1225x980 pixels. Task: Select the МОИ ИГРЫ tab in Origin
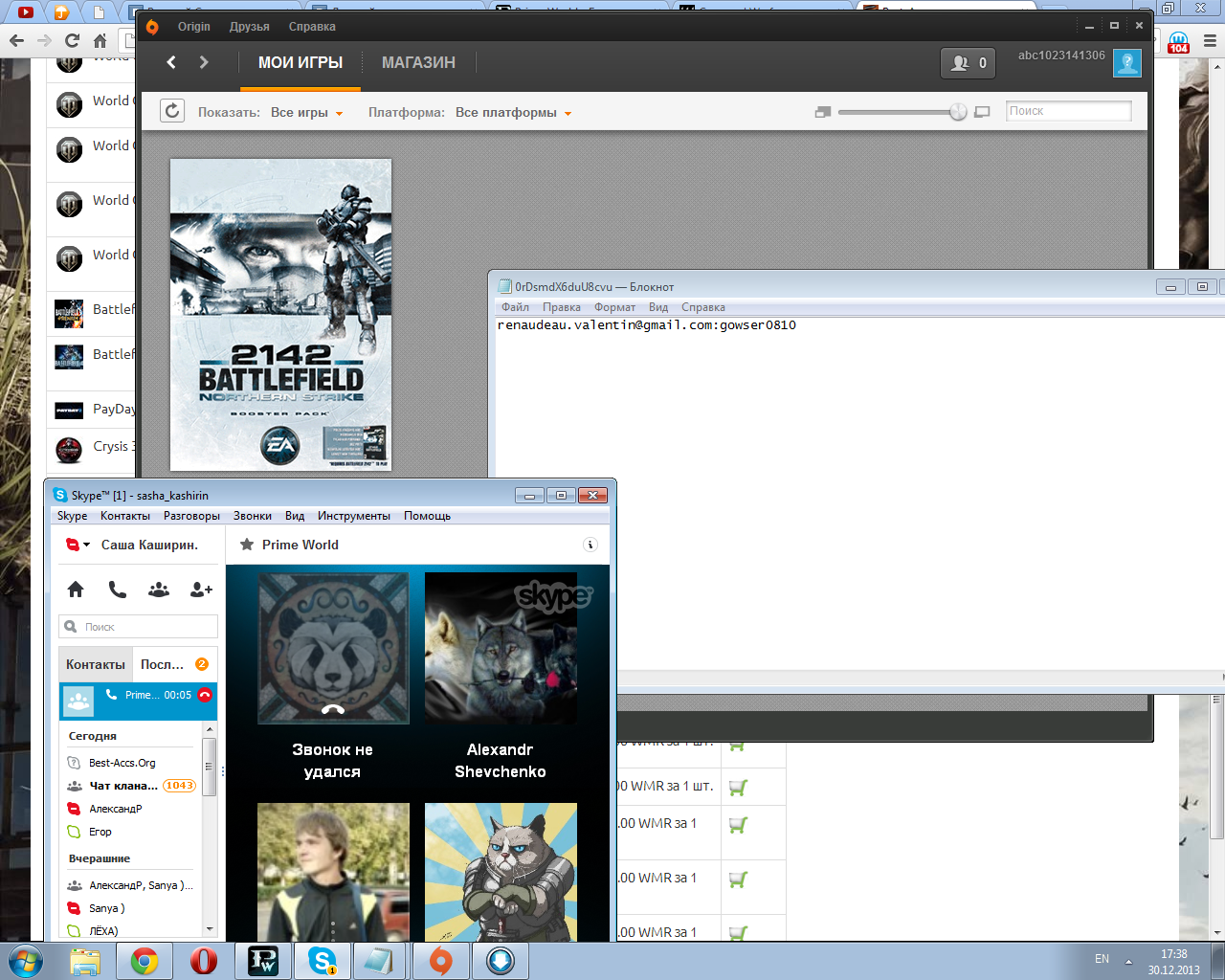(301, 63)
